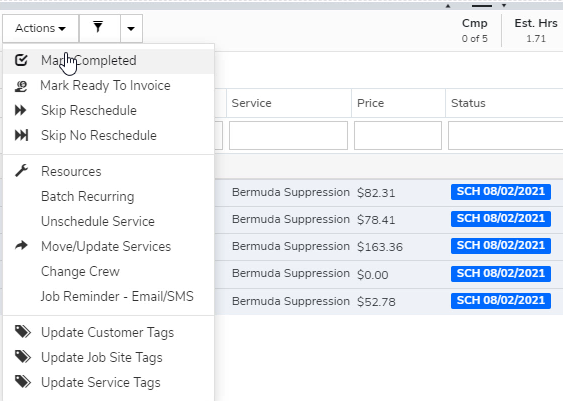
Task: Expand the dropdown arrow beside the filter
Action: 131,28
